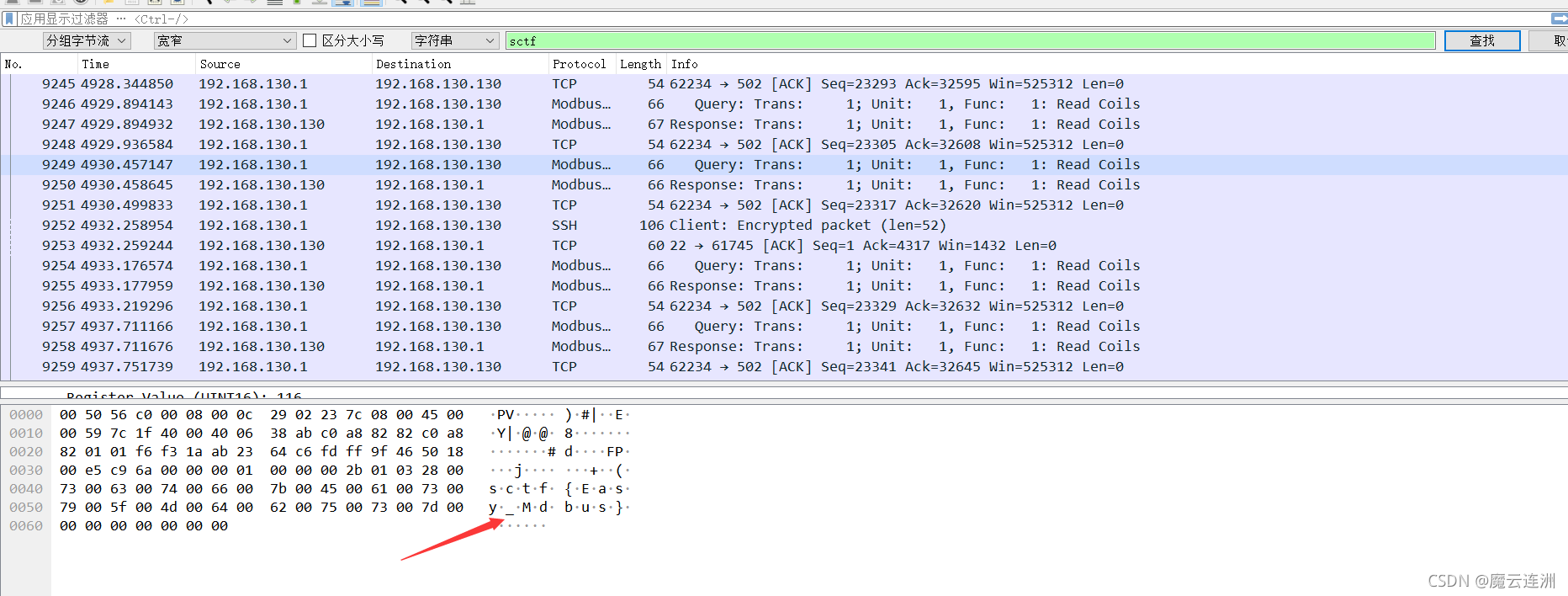
Task: Click hex bytes on offset 0010 line
Action: (262, 434)
